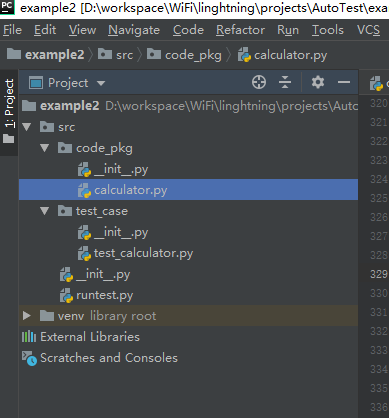Select the venv library root row

[x=188, y=315]
